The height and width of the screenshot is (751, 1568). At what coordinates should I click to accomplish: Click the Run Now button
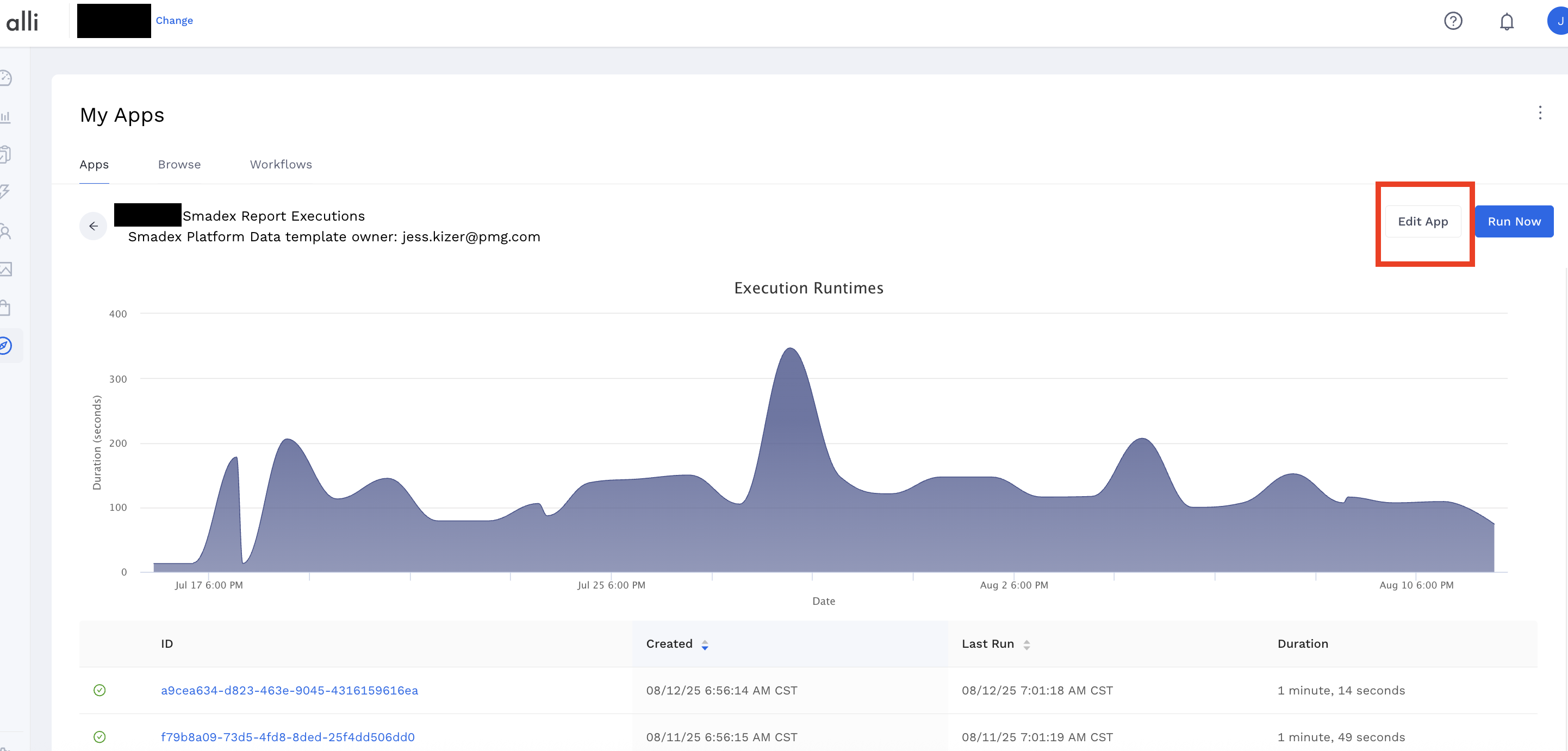1513,222
